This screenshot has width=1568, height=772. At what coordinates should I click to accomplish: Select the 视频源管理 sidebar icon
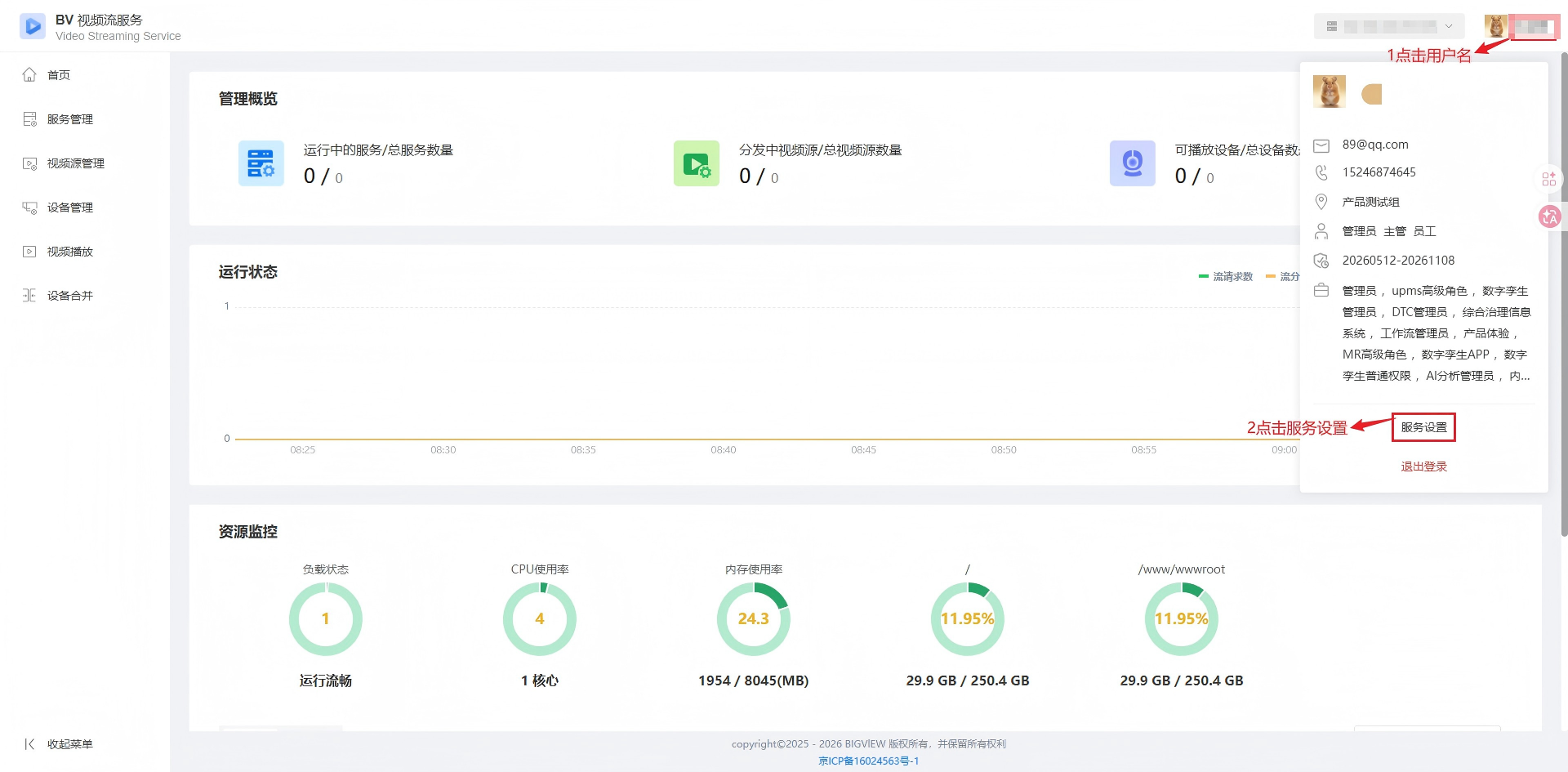pyautogui.click(x=29, y=163)
